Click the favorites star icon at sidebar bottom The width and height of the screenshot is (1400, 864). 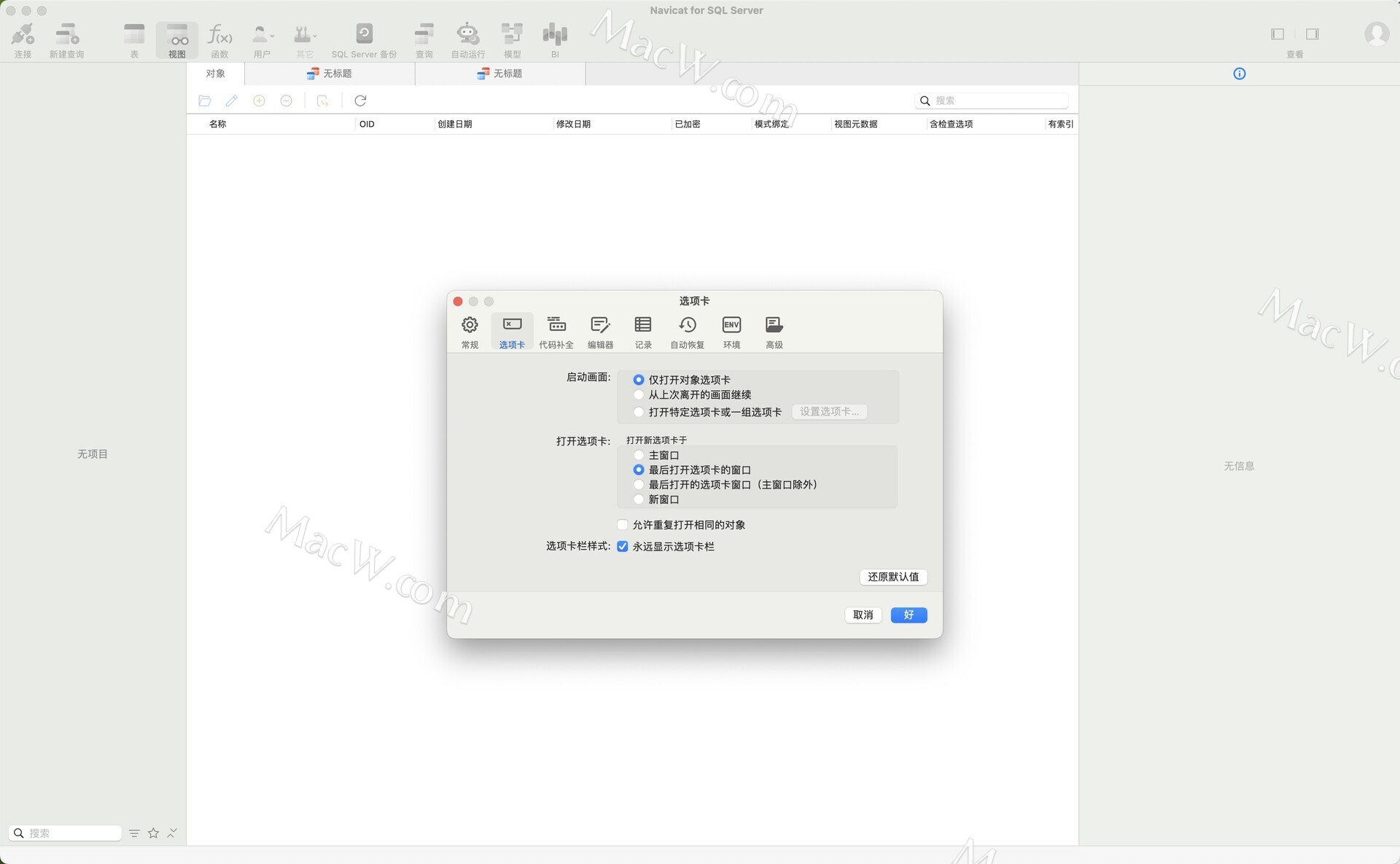click(x=154, y=833)
